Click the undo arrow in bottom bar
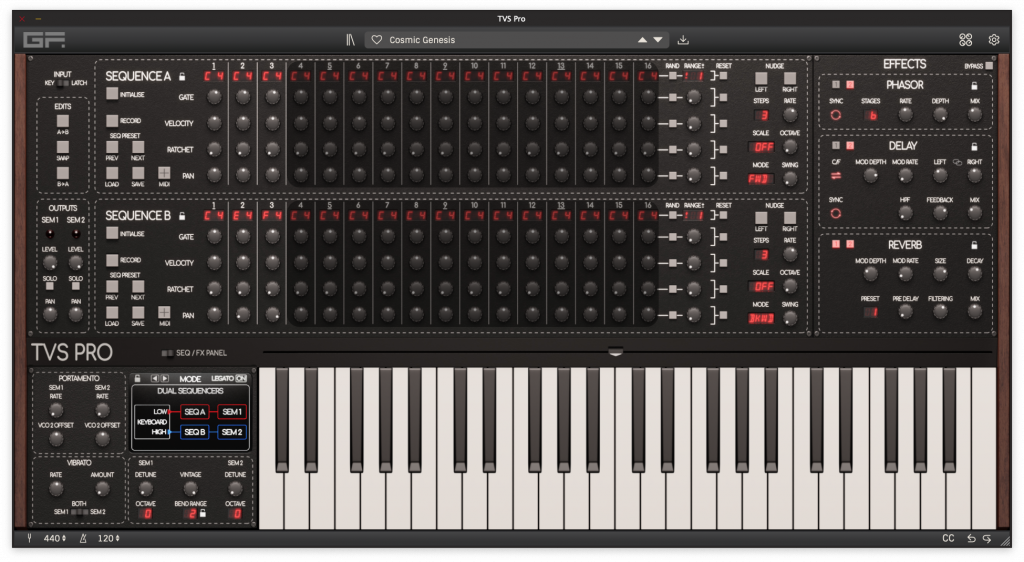The image size is (1024, 562). click(971, 539)
